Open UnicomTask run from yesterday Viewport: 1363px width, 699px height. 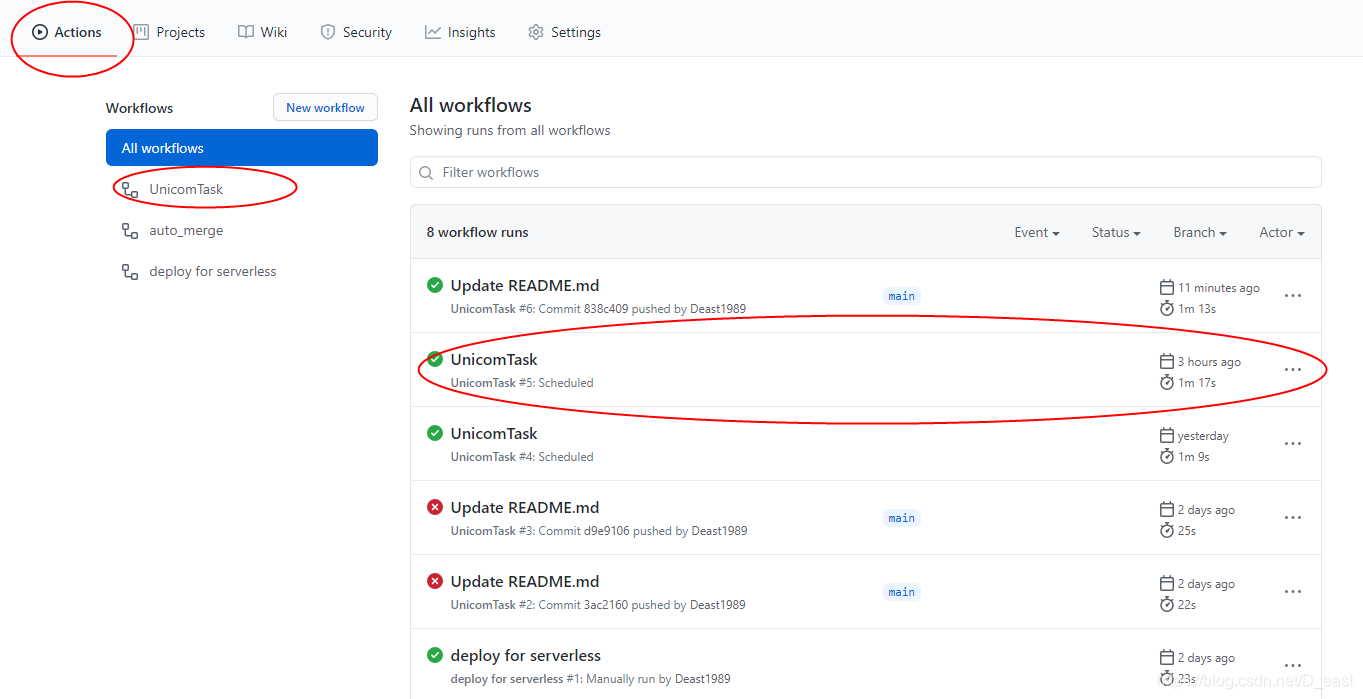[x=494, y=433]
